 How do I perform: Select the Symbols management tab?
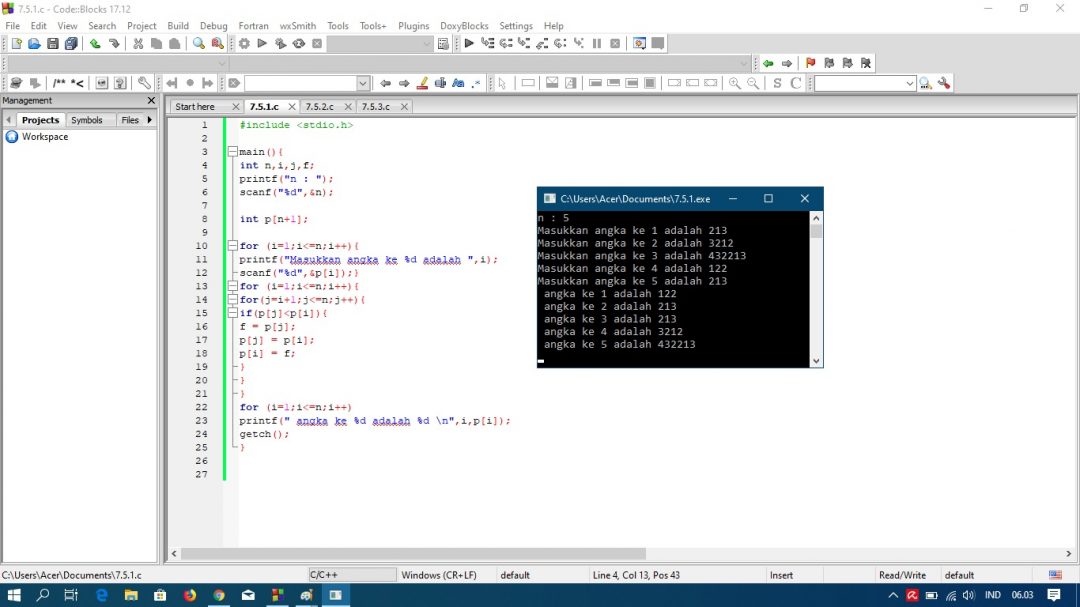coord(87,120)
